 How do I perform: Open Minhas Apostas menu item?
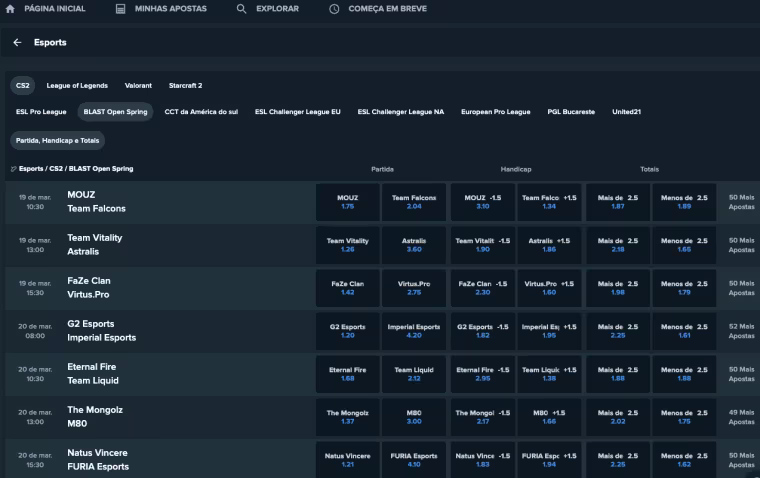pos(171,9)
